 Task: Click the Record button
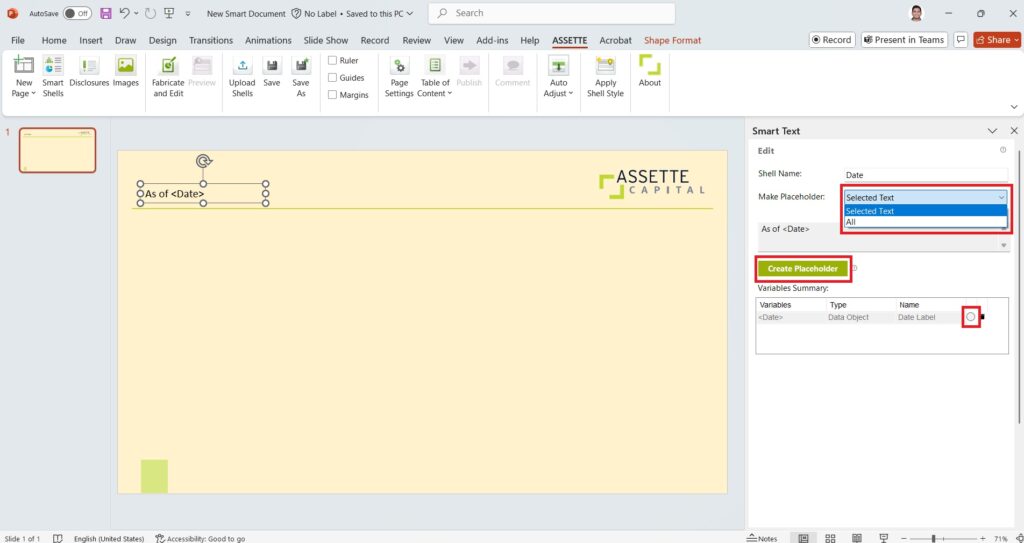tap(831, 40)
